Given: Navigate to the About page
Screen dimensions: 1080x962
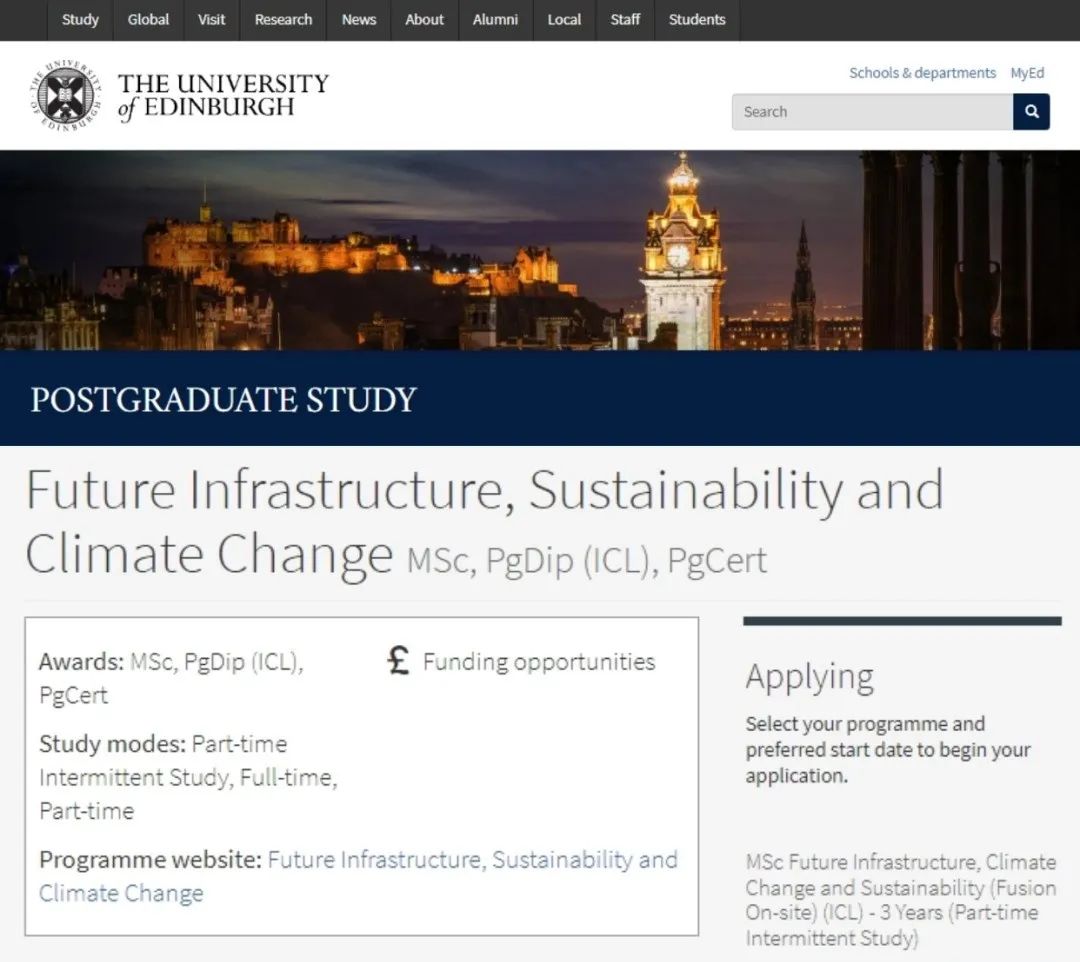Looking at the screenshot, I should [x=424, y=20].
